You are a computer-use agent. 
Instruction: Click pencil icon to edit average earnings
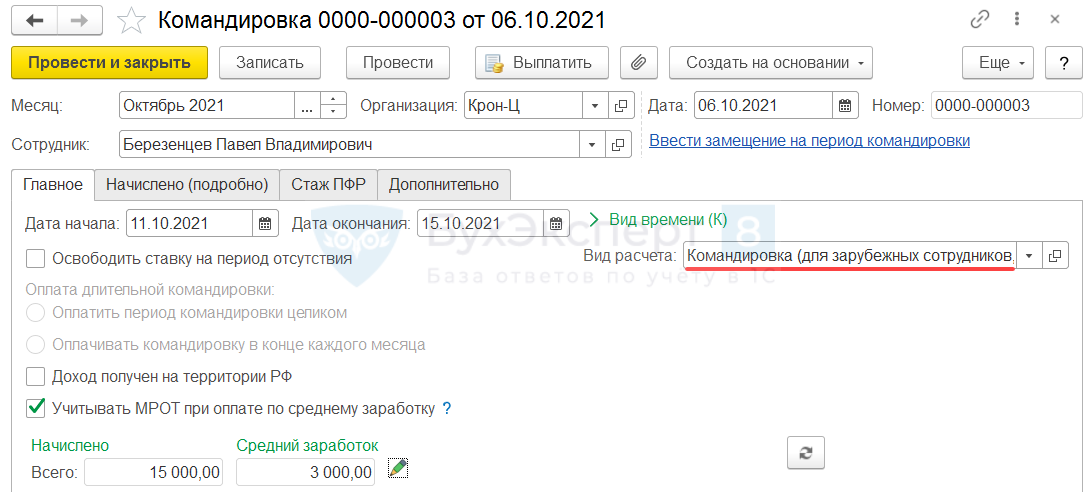pyautogui.click(x=398, y=468)
